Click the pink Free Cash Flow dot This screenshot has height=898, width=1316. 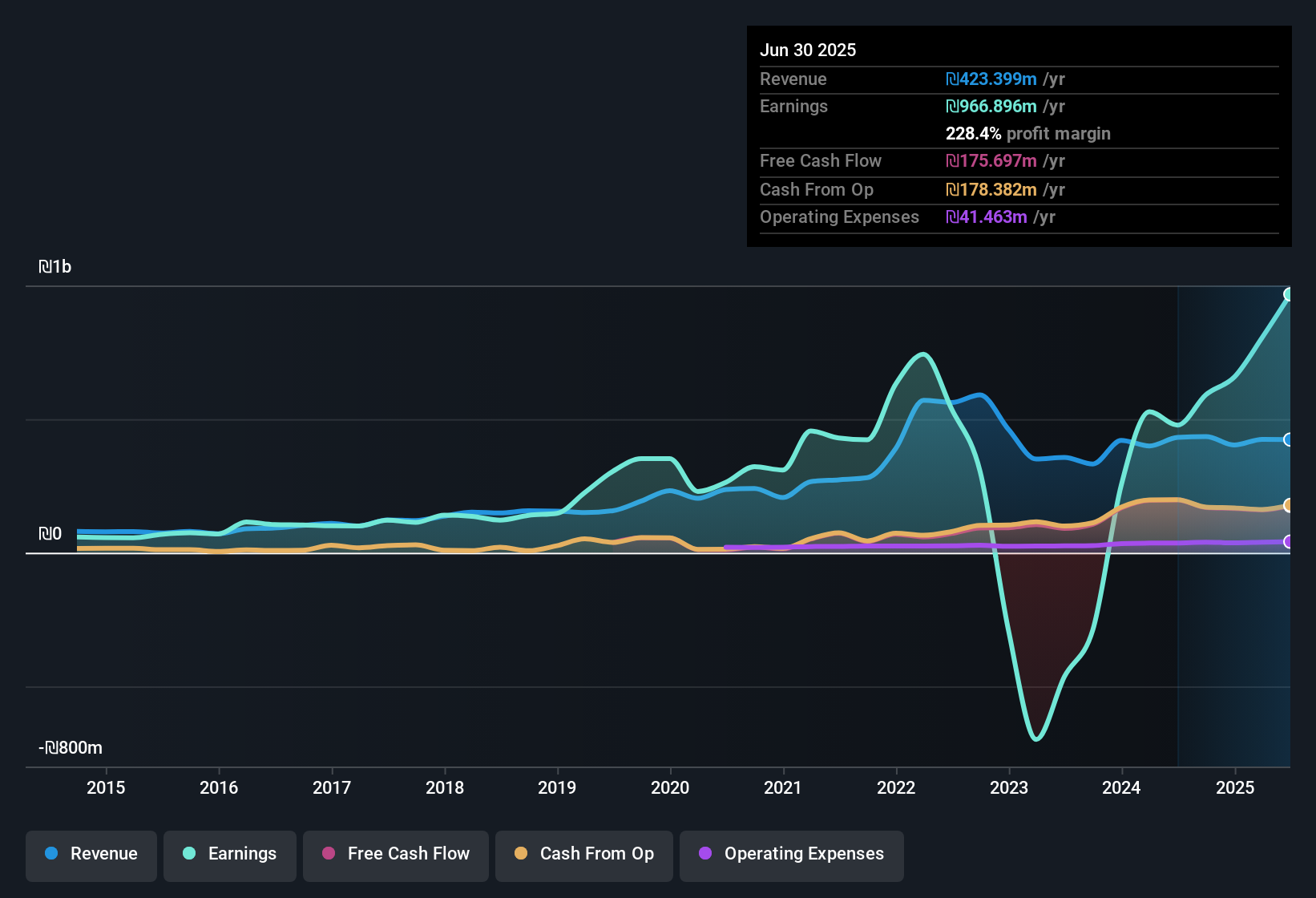(x=329, y=854)
